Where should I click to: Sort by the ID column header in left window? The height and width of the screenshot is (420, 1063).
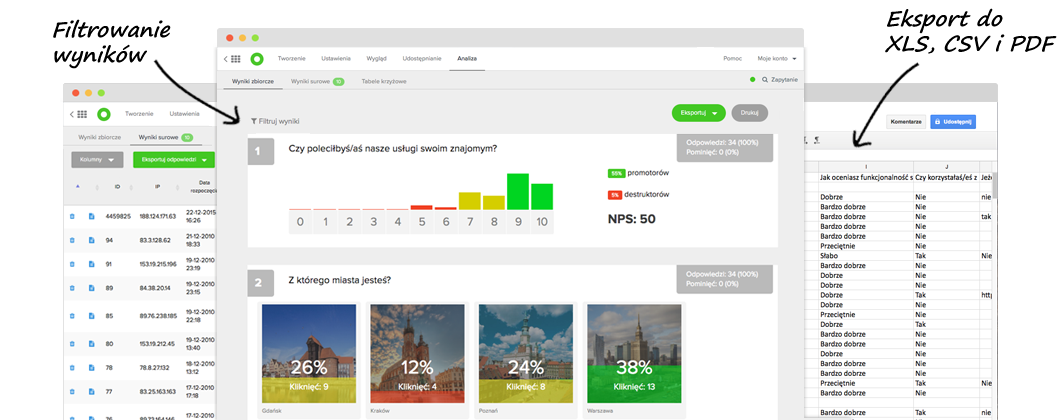pyautogui.click(x=118, y=186)
